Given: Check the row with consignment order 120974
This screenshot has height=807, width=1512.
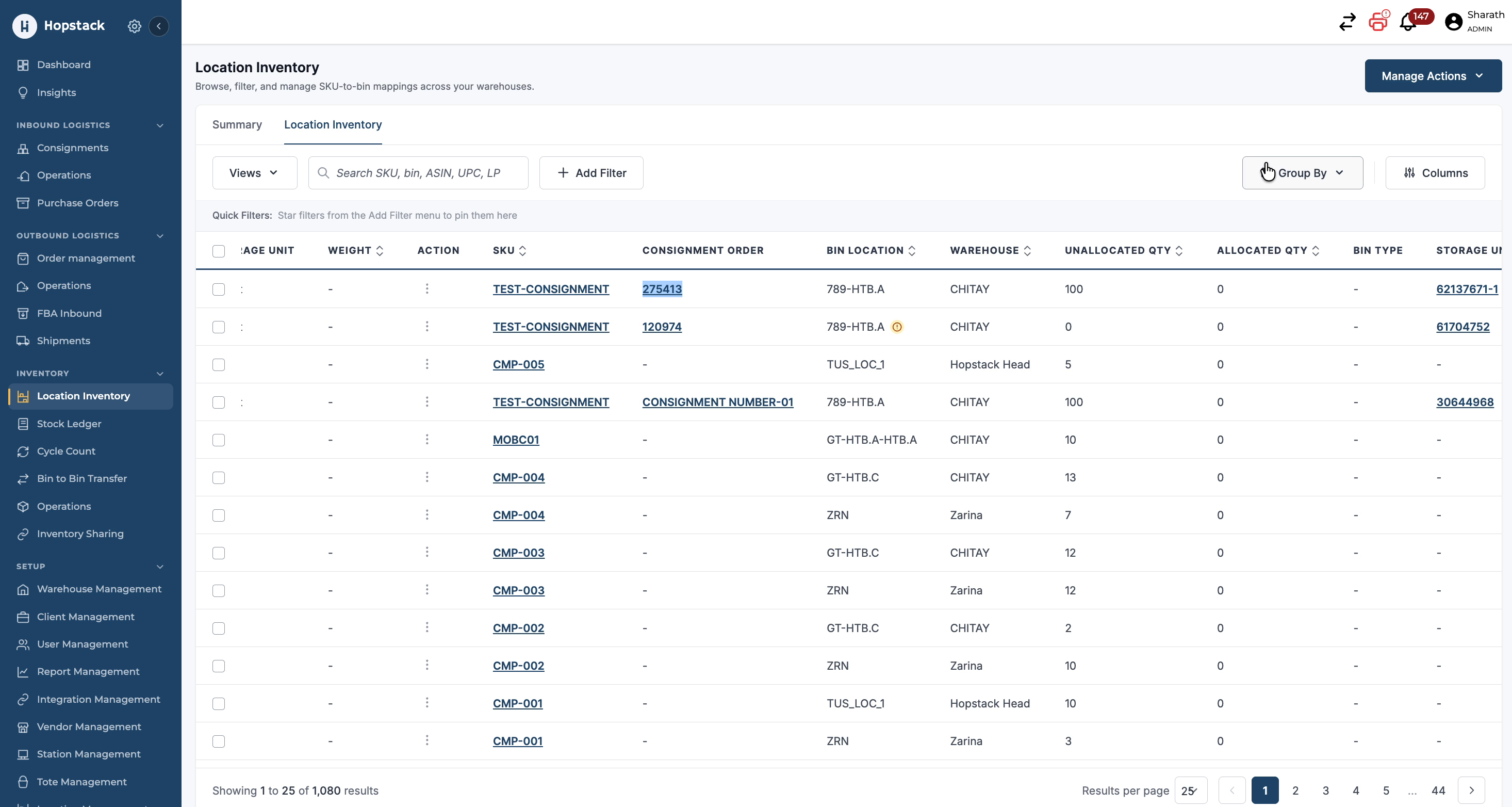Looking at the screenshot, I should pos(218,327).
